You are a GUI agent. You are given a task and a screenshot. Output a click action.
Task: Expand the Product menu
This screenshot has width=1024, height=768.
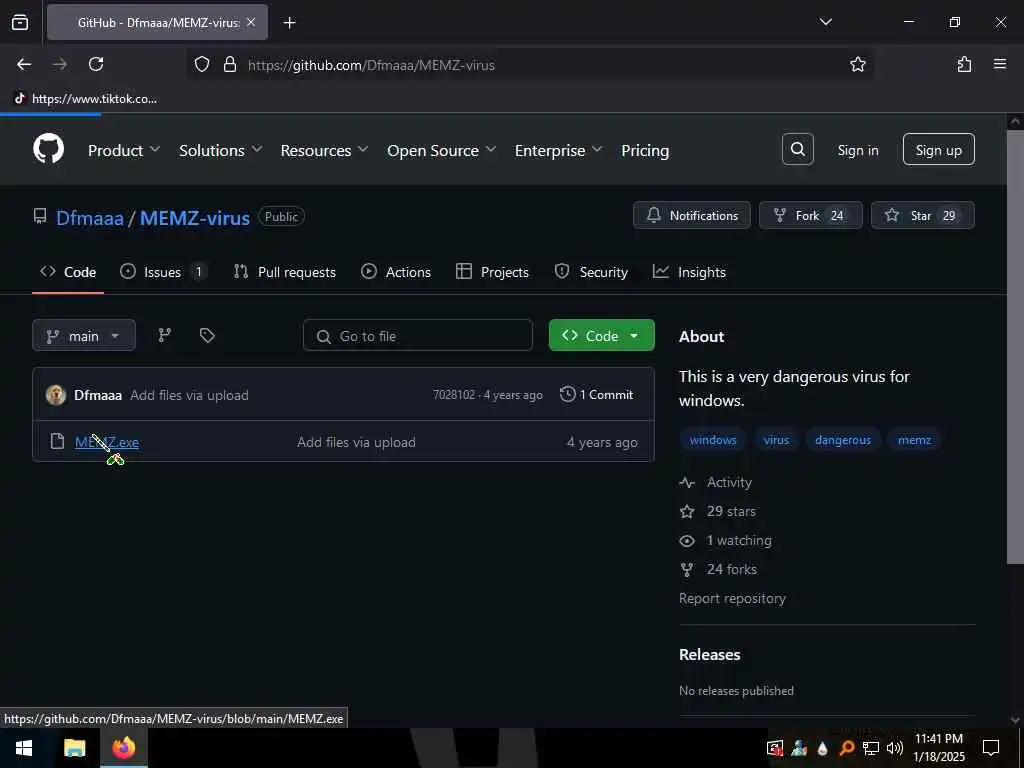124,150
